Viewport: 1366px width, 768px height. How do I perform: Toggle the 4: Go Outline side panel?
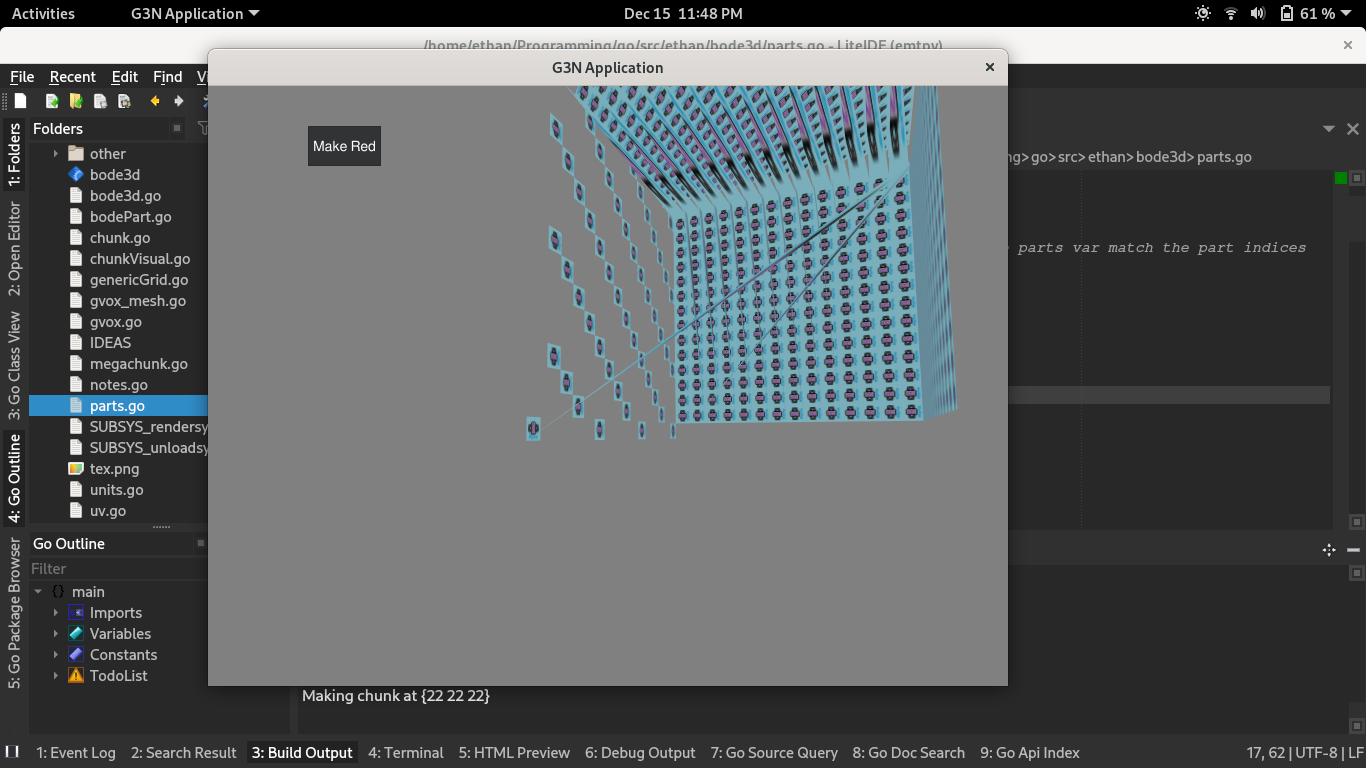[x=14, y=478]
